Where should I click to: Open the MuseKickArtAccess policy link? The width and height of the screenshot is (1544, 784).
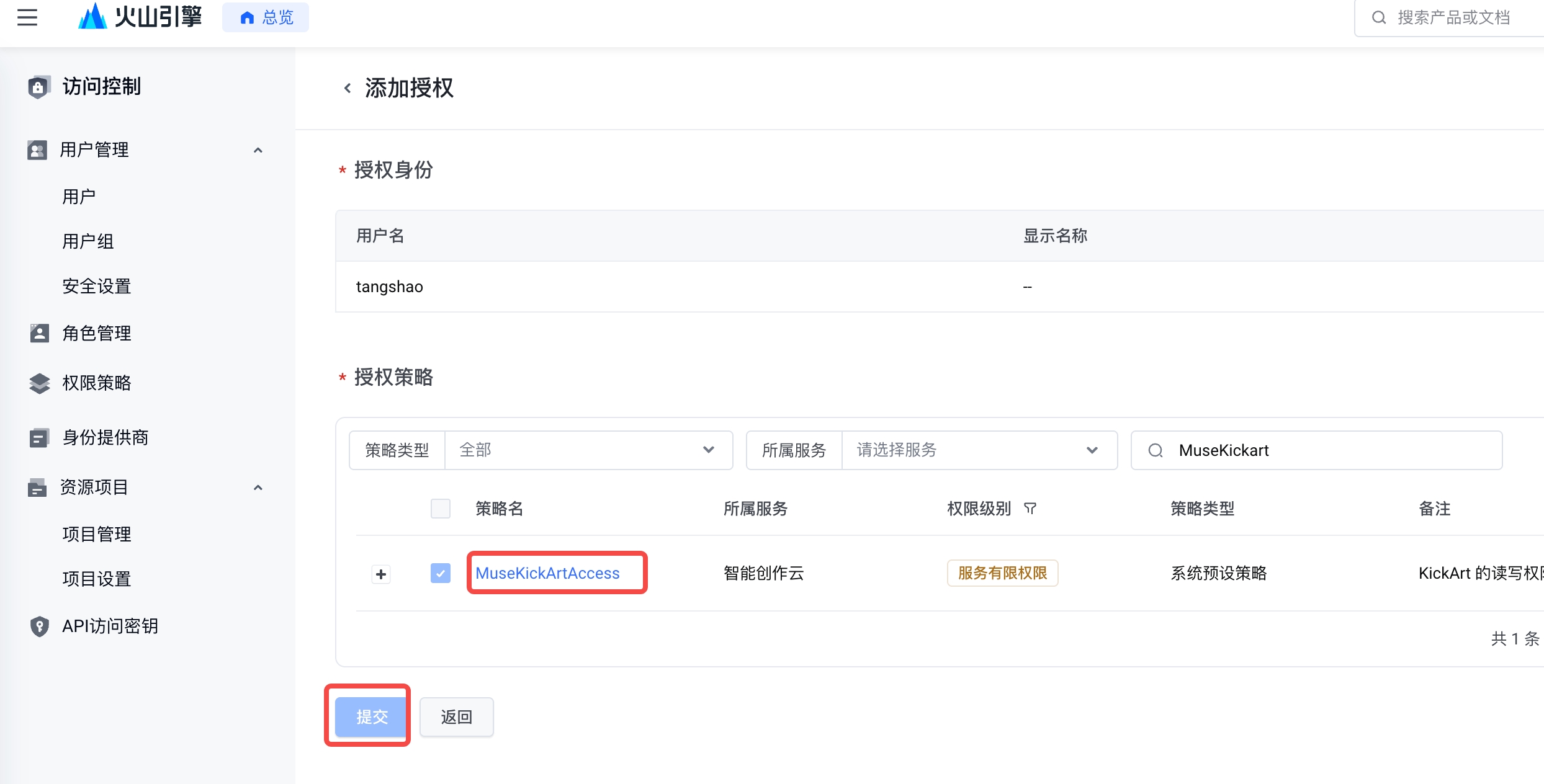[547, 573]
